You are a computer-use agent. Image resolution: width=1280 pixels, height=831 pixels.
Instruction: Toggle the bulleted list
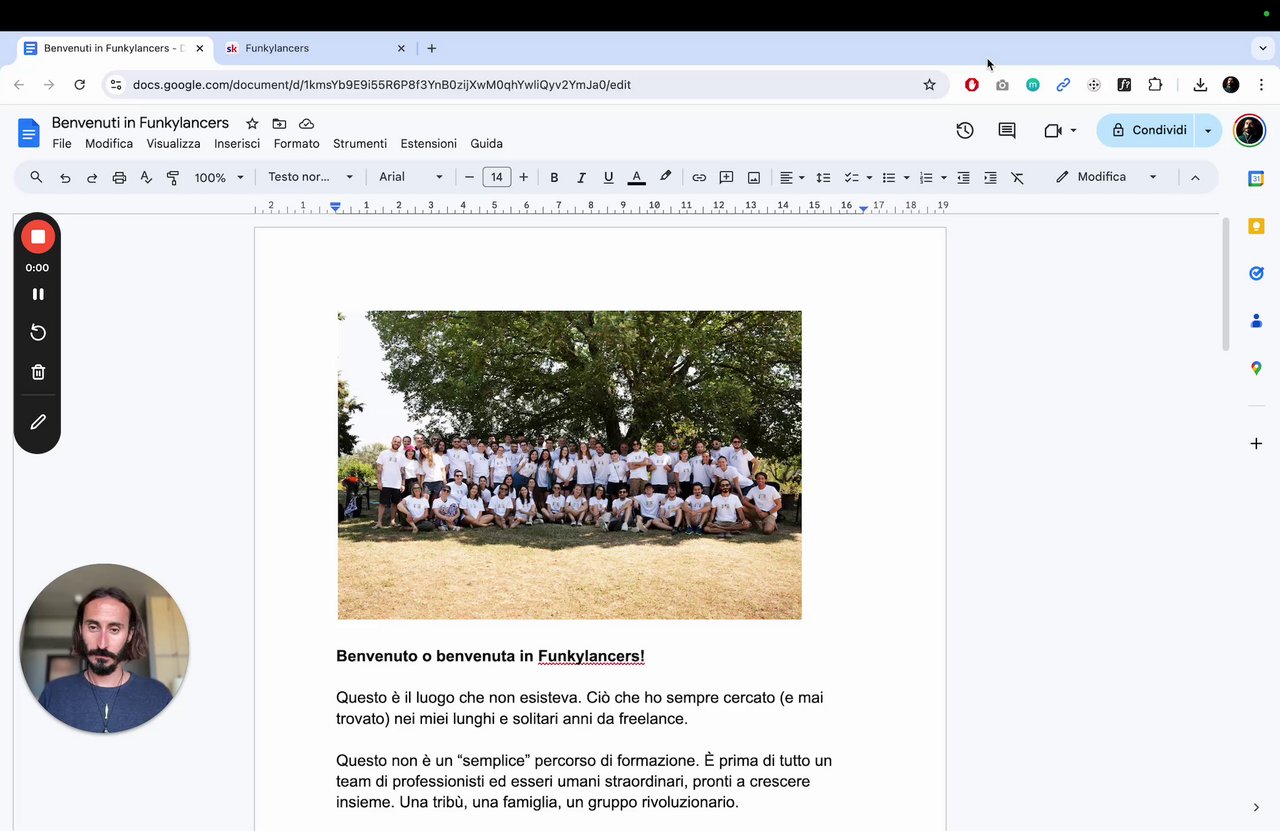pyautogui.click(x=888, y=177)
